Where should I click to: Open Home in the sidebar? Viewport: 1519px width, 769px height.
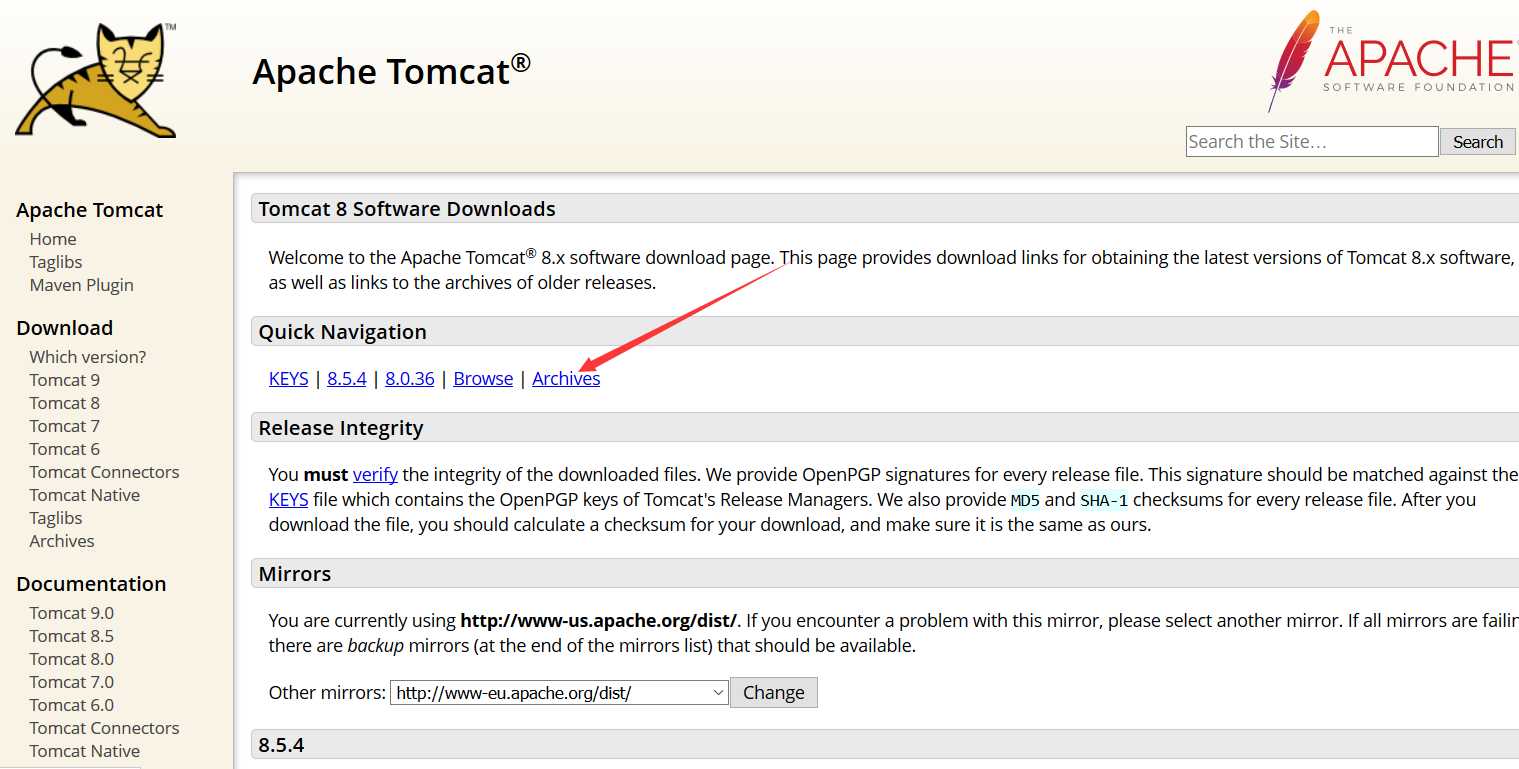(53, 239)
